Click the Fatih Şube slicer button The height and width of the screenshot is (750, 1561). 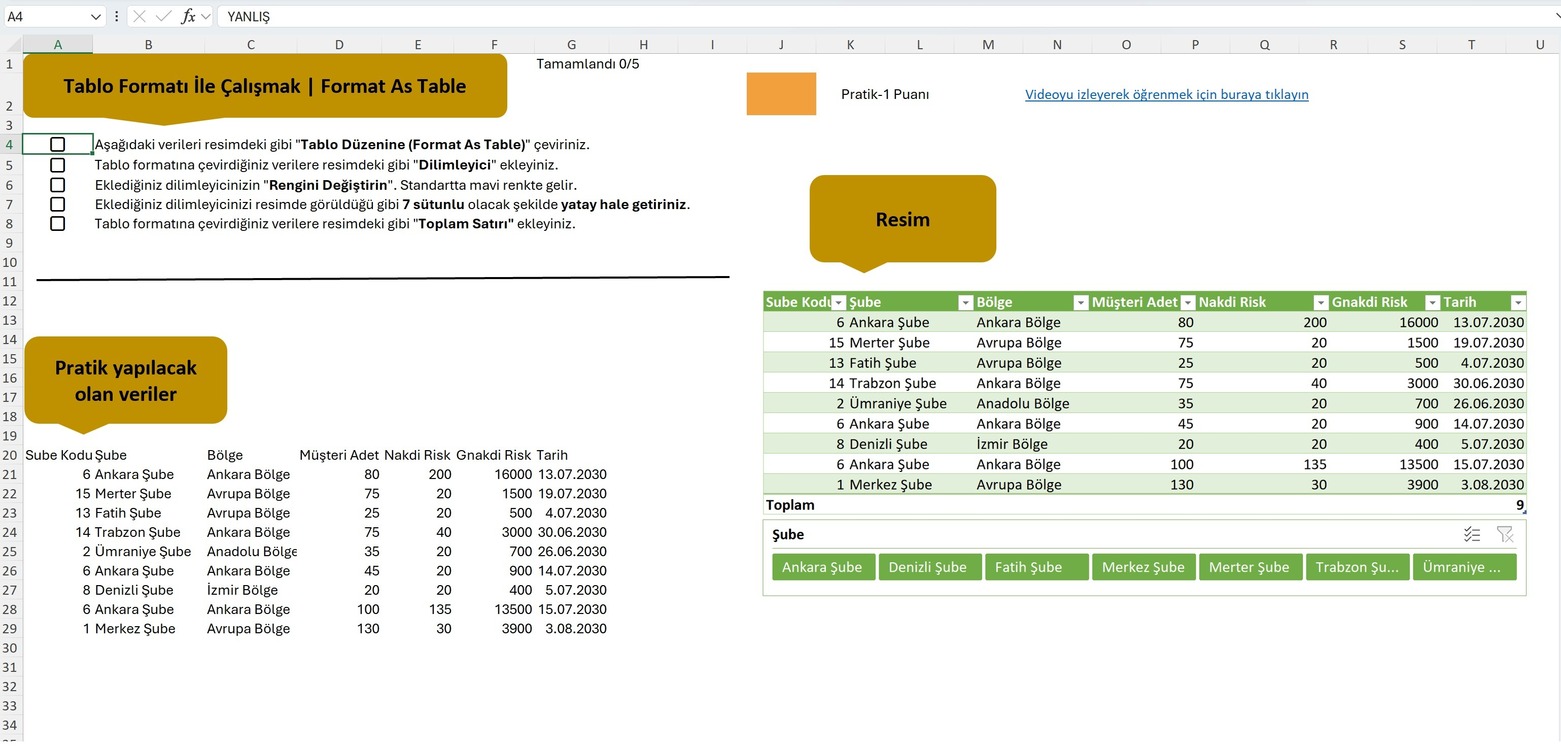pos(1037,567)
